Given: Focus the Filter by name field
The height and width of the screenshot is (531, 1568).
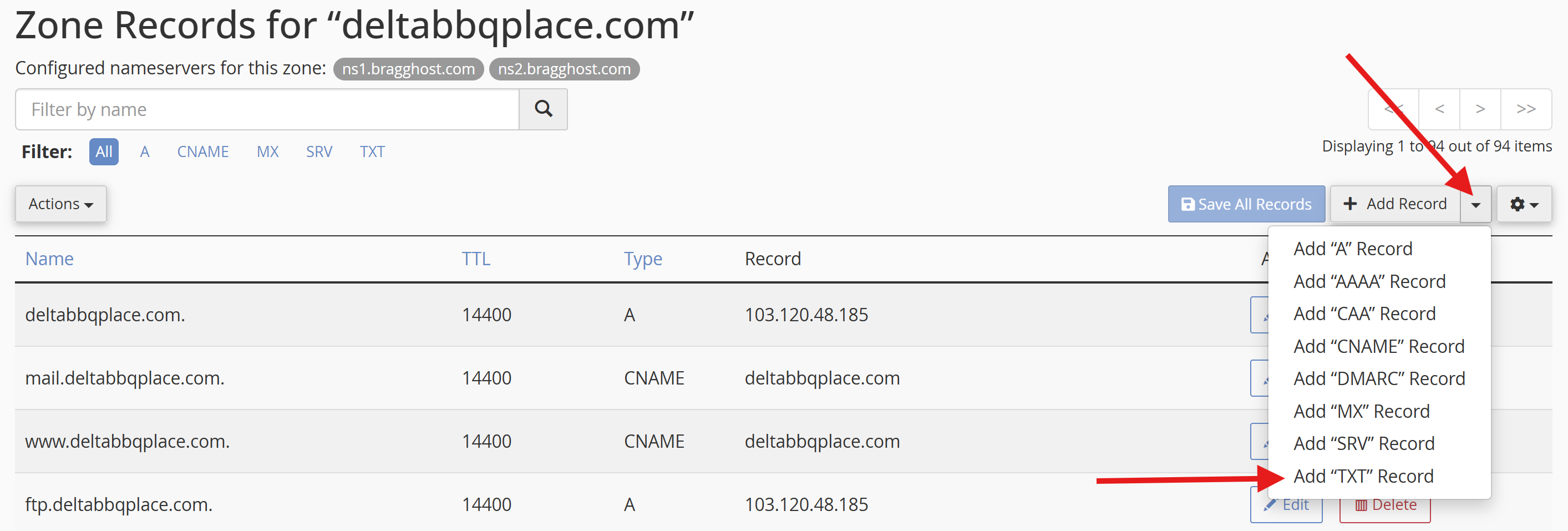Looking at the screenshot, I should tap(267, 110).
